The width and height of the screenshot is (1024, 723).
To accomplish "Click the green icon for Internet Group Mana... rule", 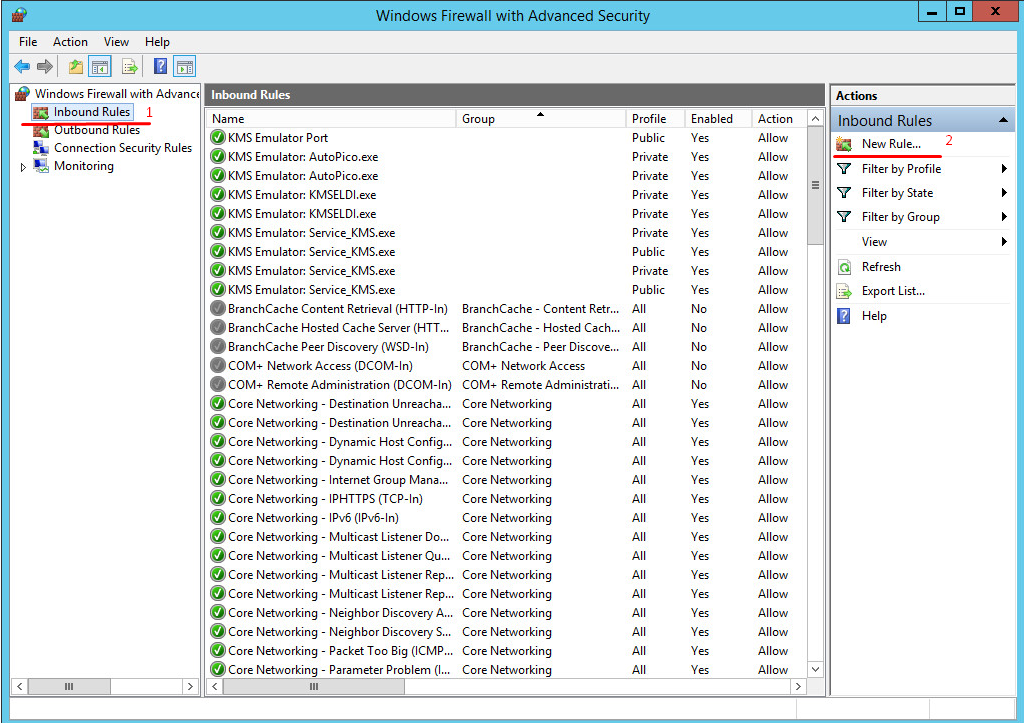I will [x=218, y=480].
